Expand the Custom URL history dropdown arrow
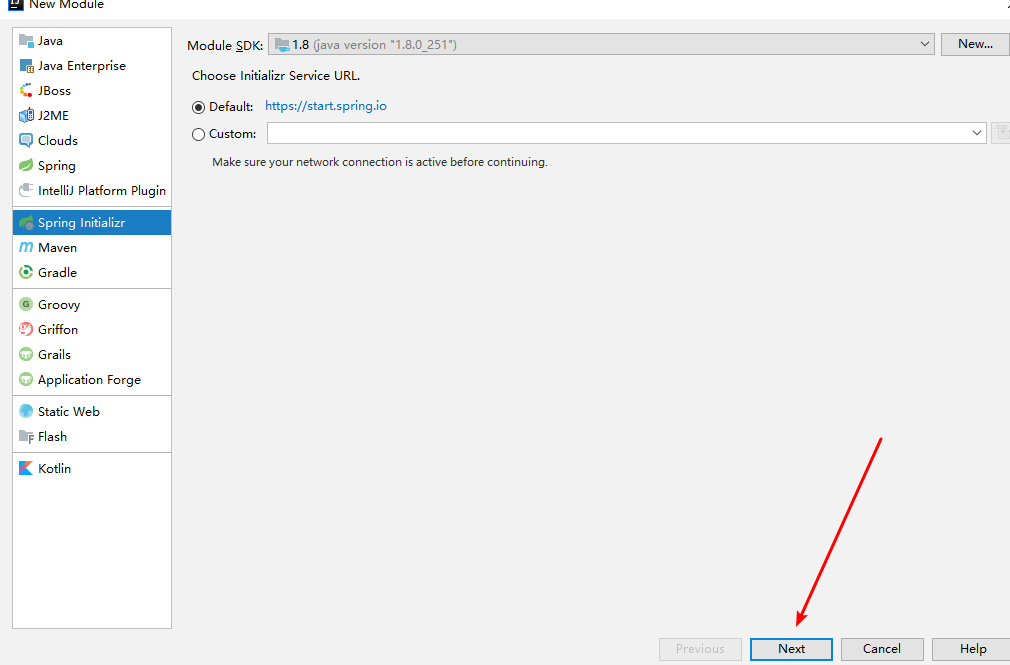This screenshot has height=665, width=1010. (977, 133)
